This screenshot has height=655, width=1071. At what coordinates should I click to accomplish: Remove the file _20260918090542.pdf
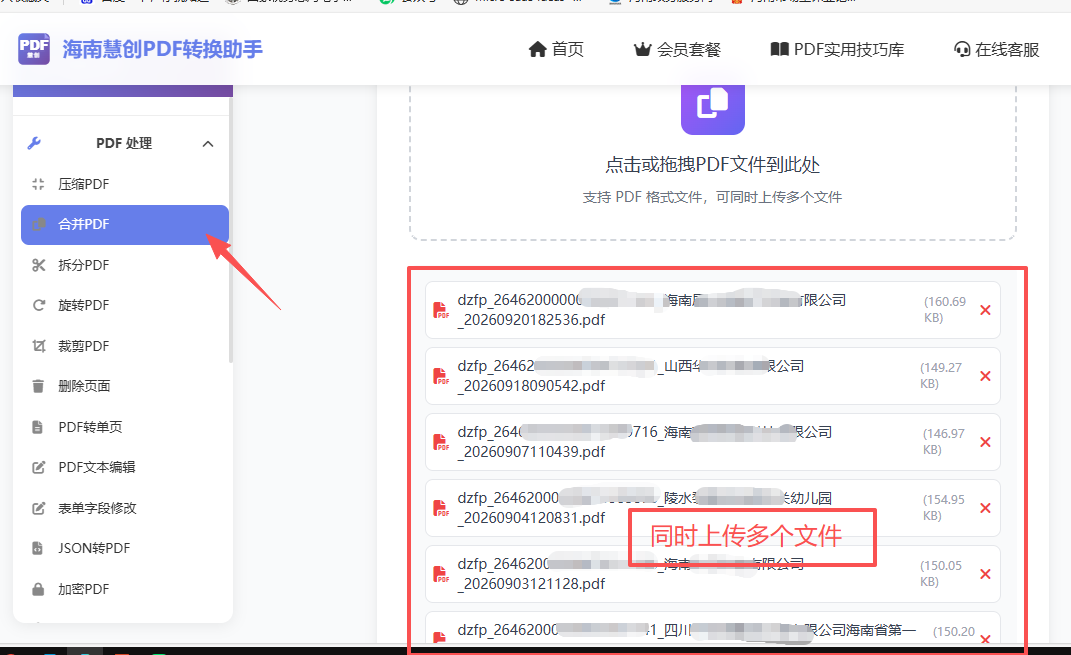[985, 376]
